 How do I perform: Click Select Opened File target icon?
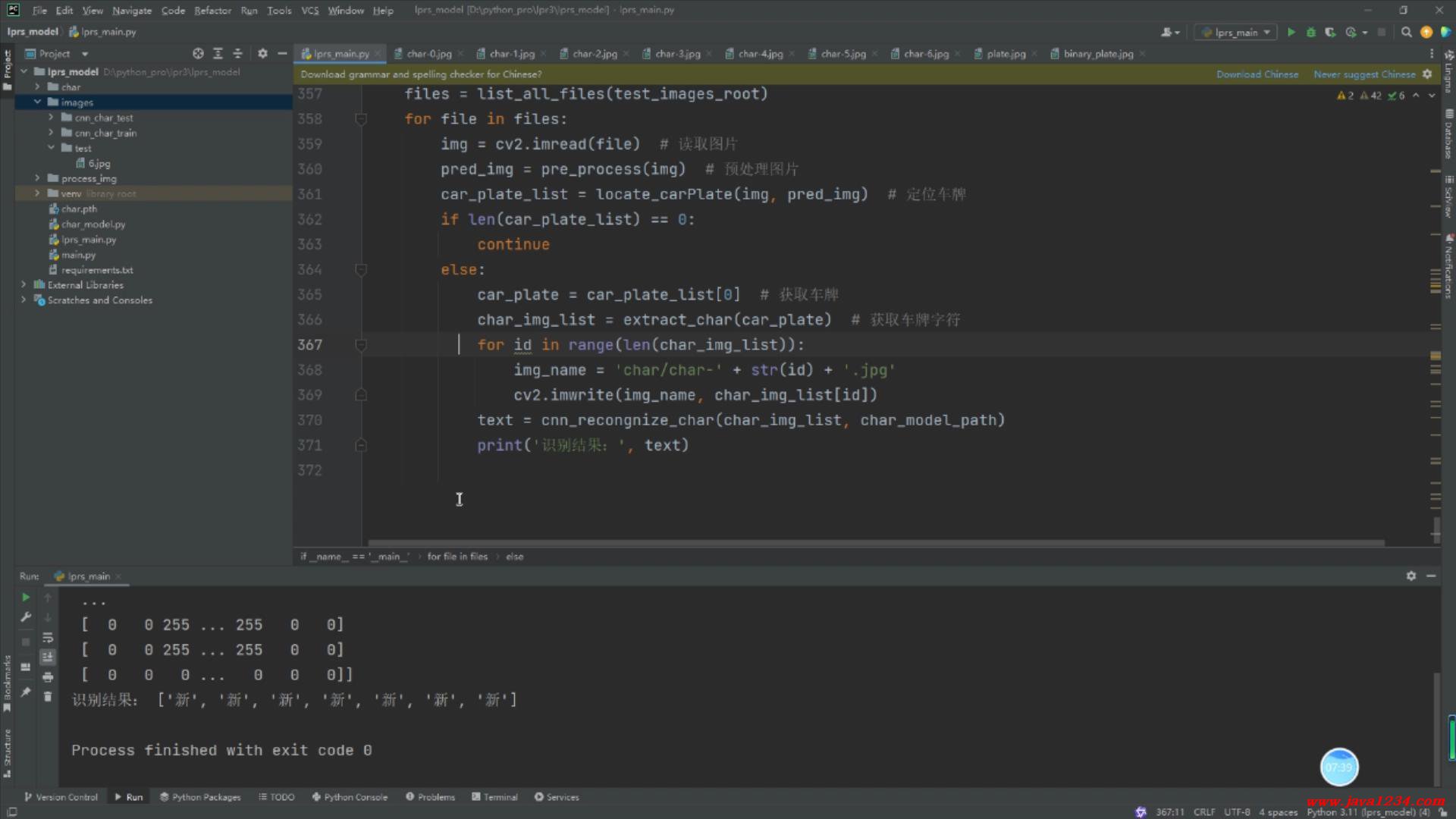198,54
